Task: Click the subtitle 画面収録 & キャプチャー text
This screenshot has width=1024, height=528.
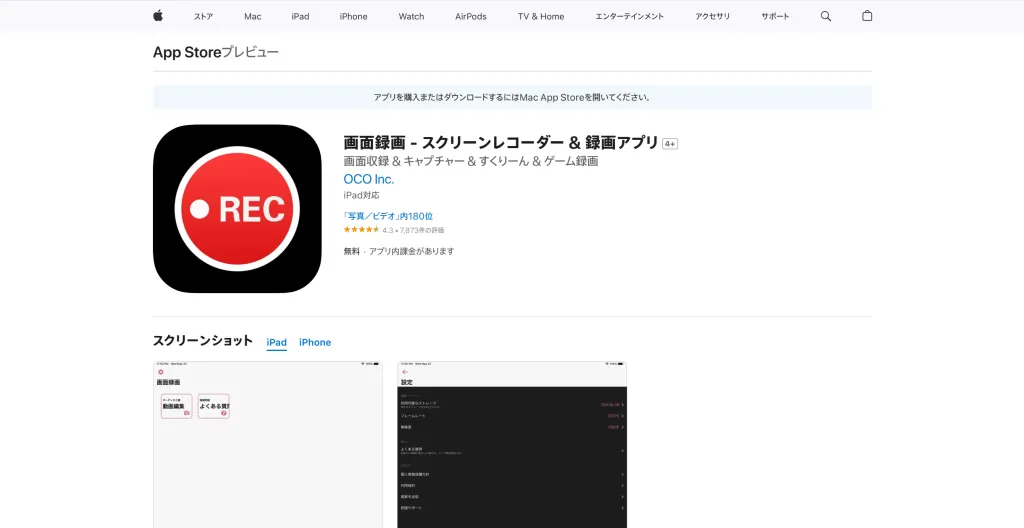Action: click(x=471, y=161)
